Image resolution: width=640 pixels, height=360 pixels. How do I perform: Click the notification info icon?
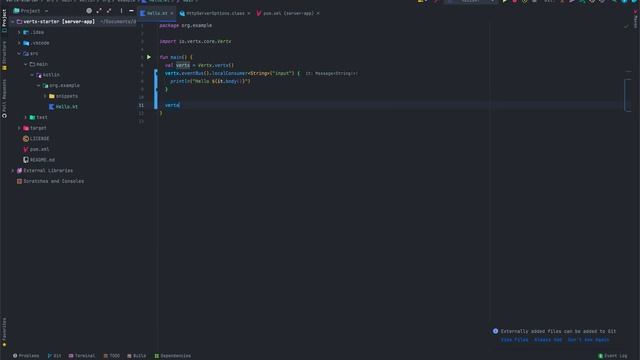coord(495,331)
